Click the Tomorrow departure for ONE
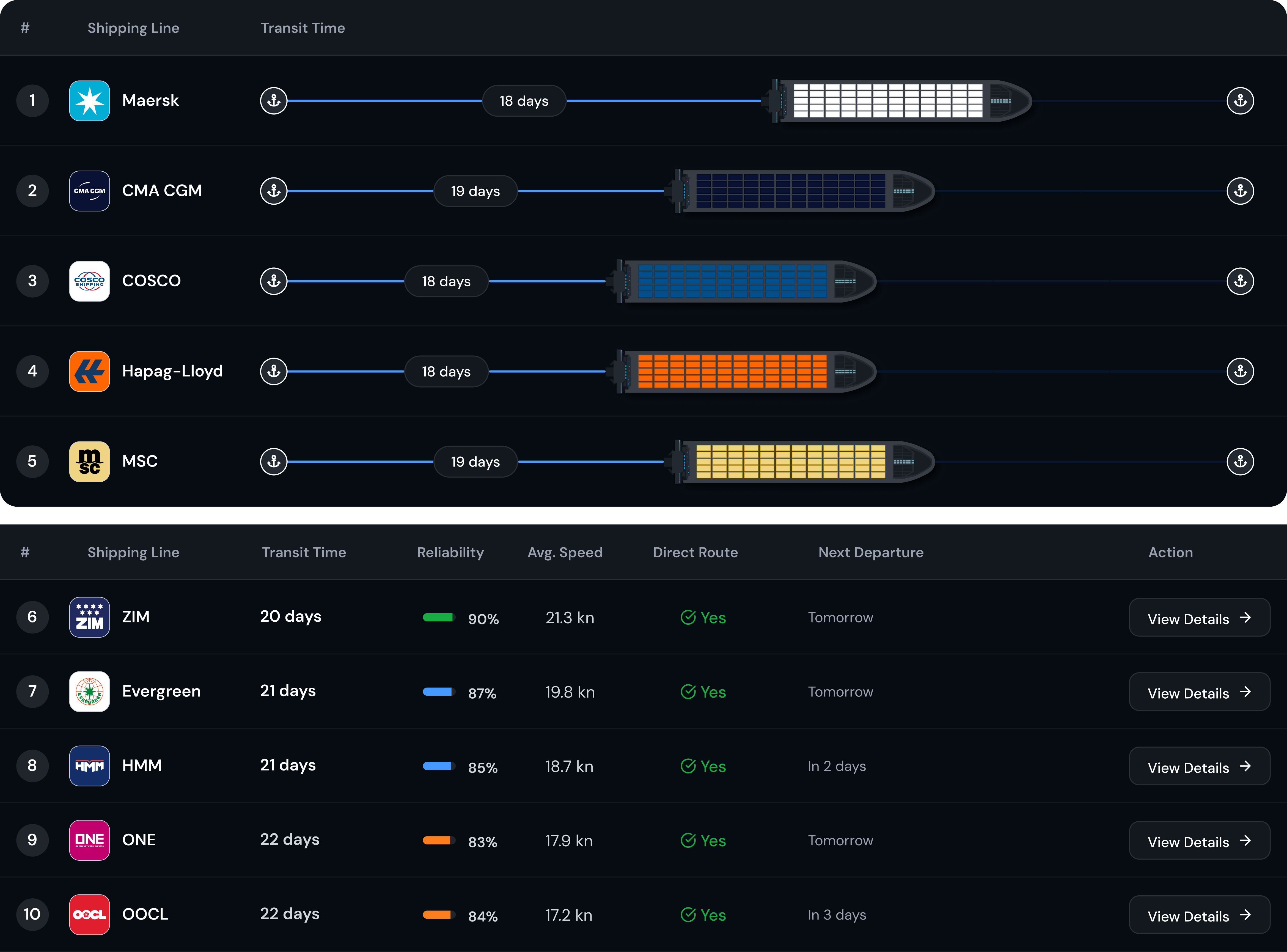This screenshot has height=952, width=1287. 840,841
